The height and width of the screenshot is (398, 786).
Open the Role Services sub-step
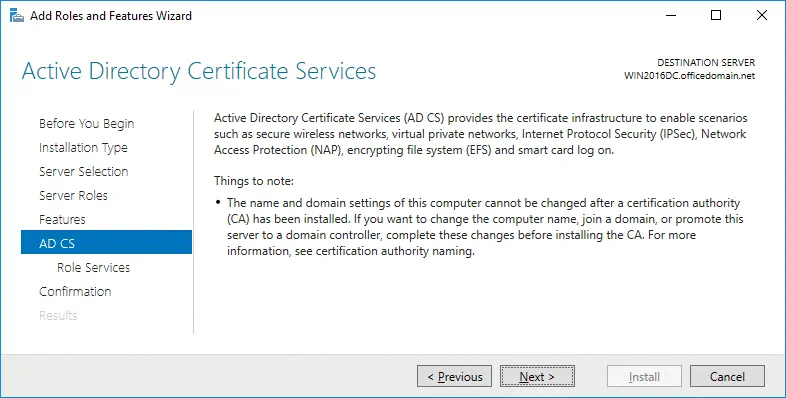[x=93, y=268]
